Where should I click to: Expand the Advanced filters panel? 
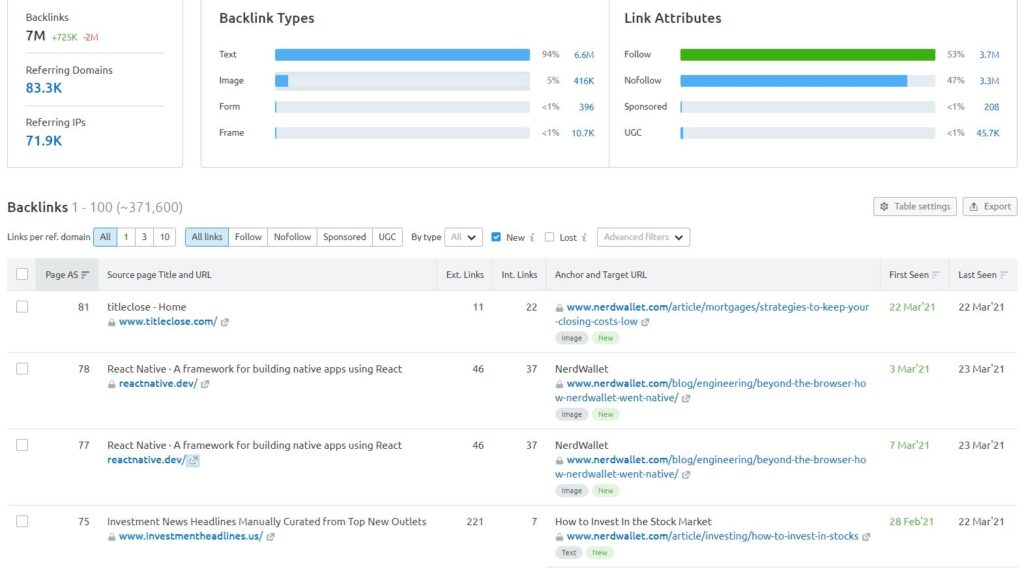pyautogui.click(x=641, y=237)
